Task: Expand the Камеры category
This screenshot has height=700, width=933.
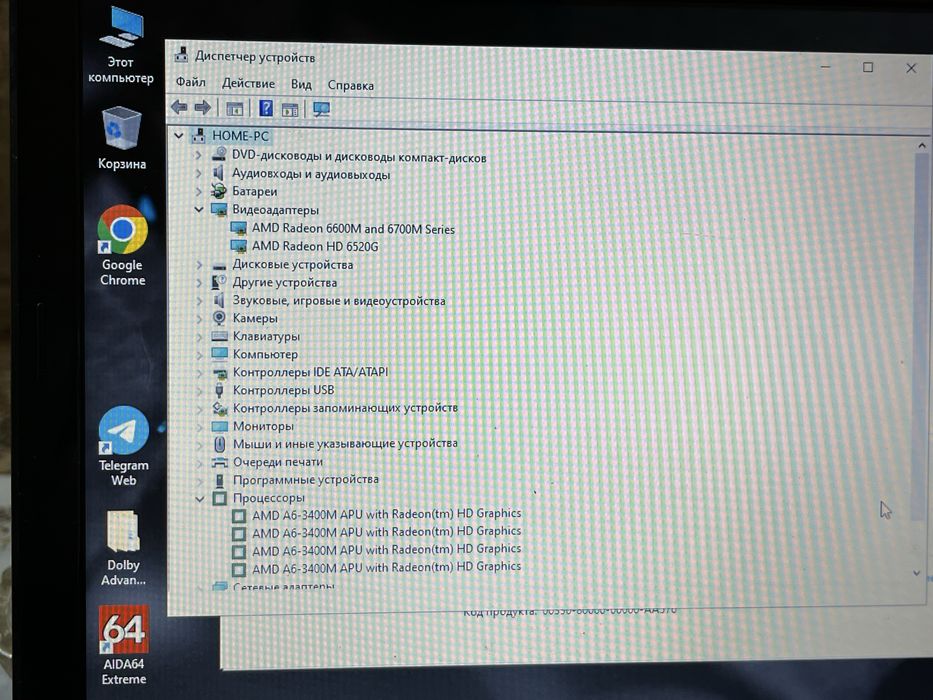Action: [199, 318]
